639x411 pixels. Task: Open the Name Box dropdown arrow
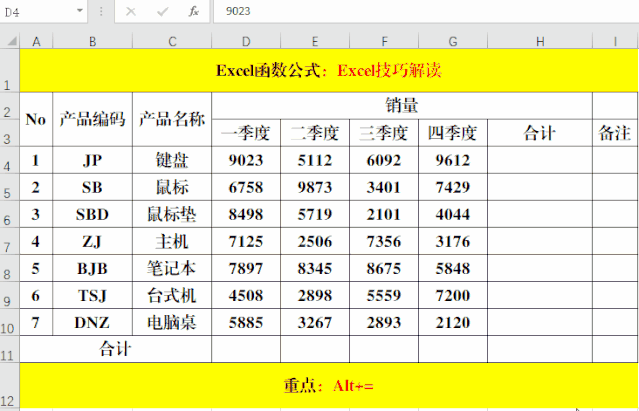click(x=80, y=11)
